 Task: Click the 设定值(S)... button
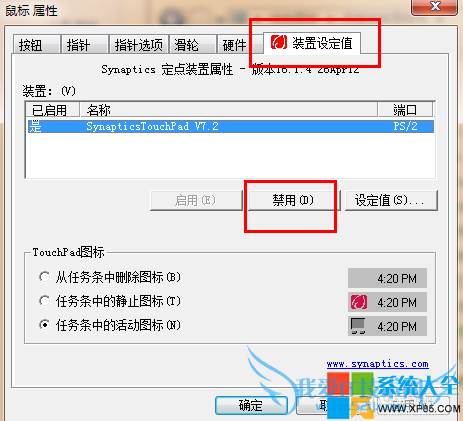(391, 200)
